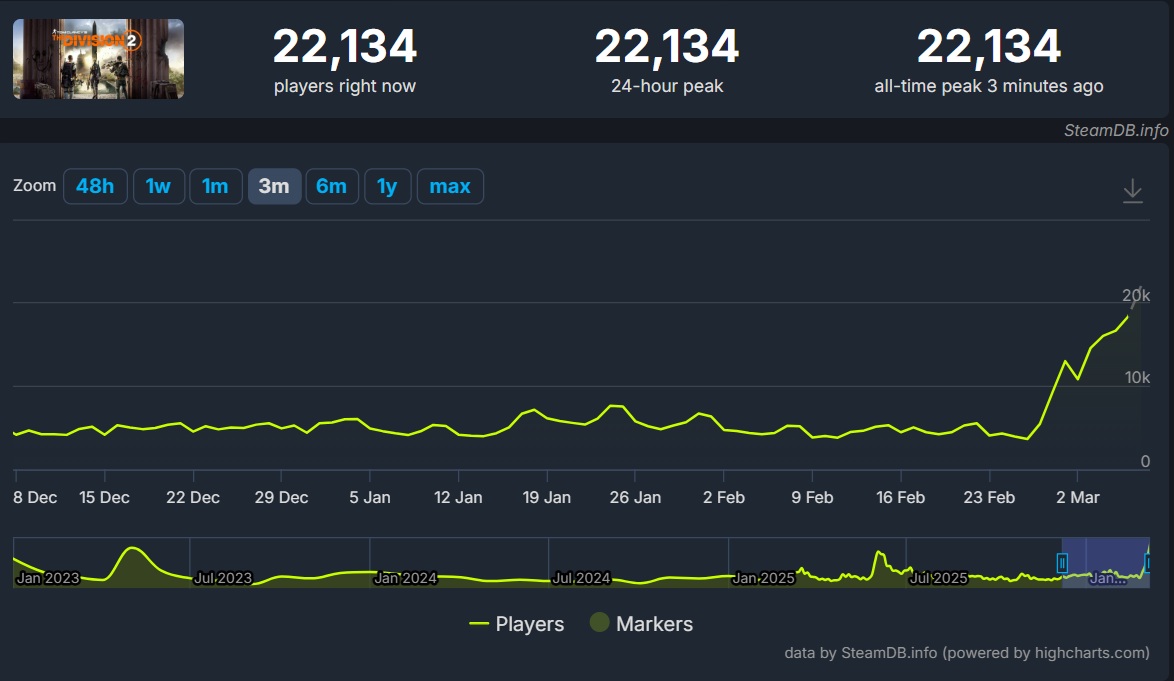
Task: Select the active 3m zoom button
Action: [x=274, y=186]
